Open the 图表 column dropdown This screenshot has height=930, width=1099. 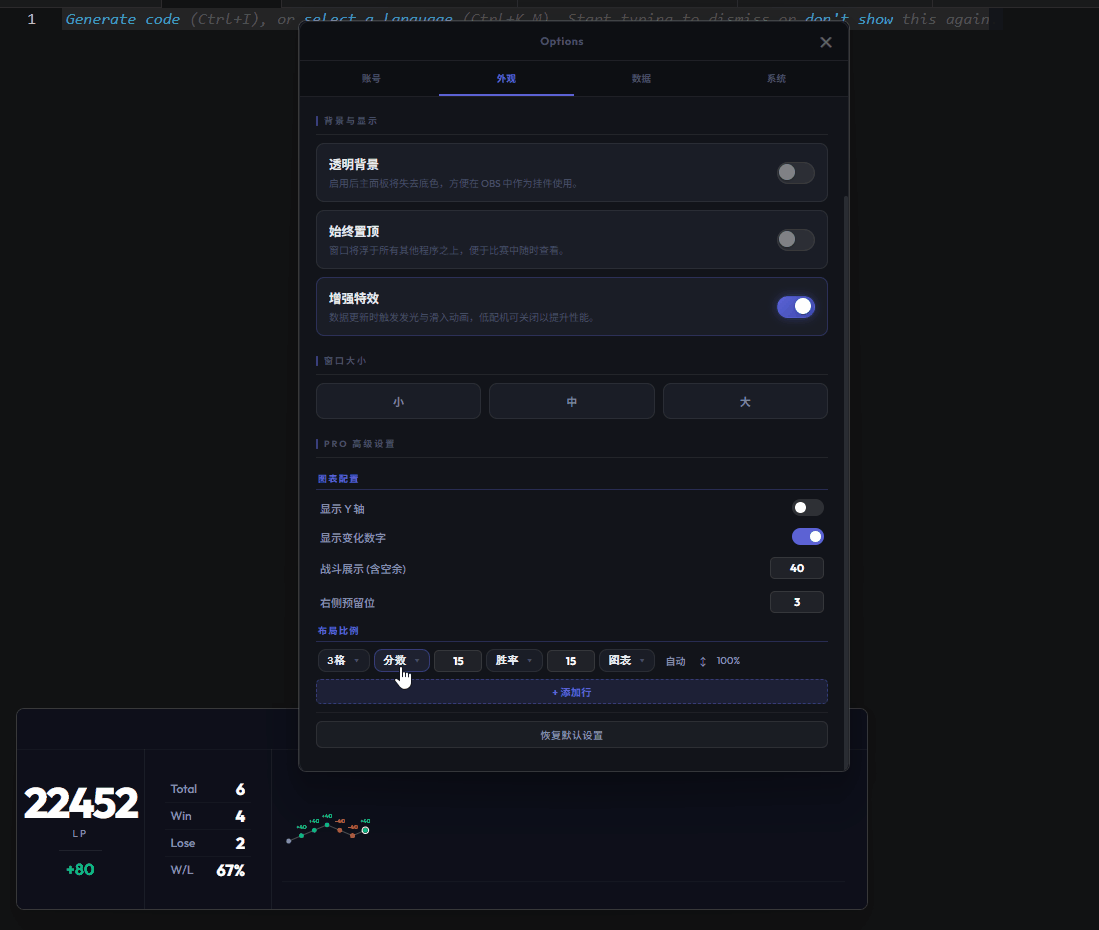pyautogui.click(x=627, y=660)
